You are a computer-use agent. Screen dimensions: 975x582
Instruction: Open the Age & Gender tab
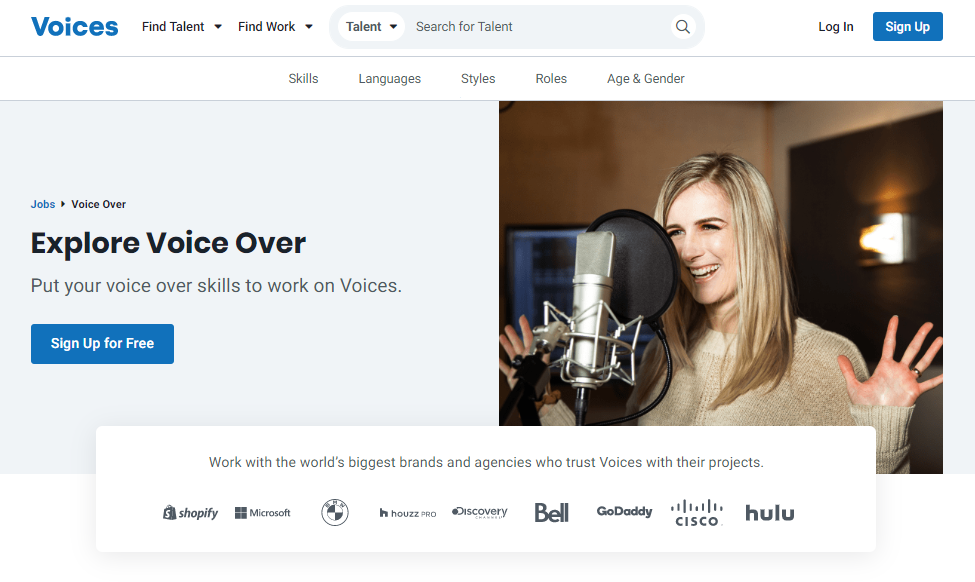click(646, 79)
